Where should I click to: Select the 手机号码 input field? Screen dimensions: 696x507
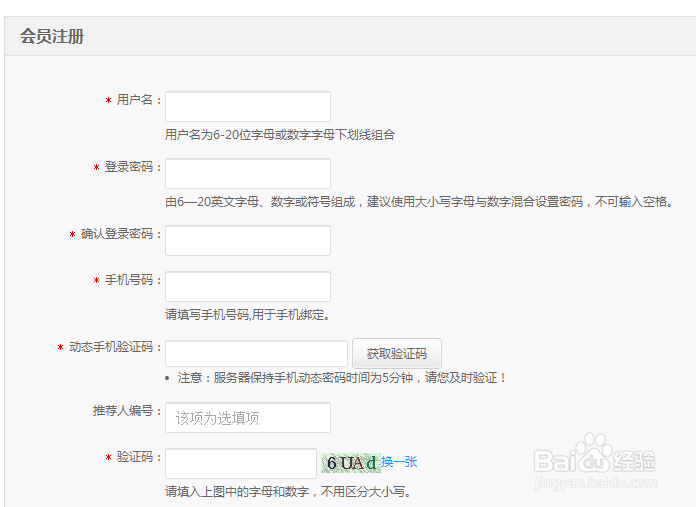tap(248, 286)
